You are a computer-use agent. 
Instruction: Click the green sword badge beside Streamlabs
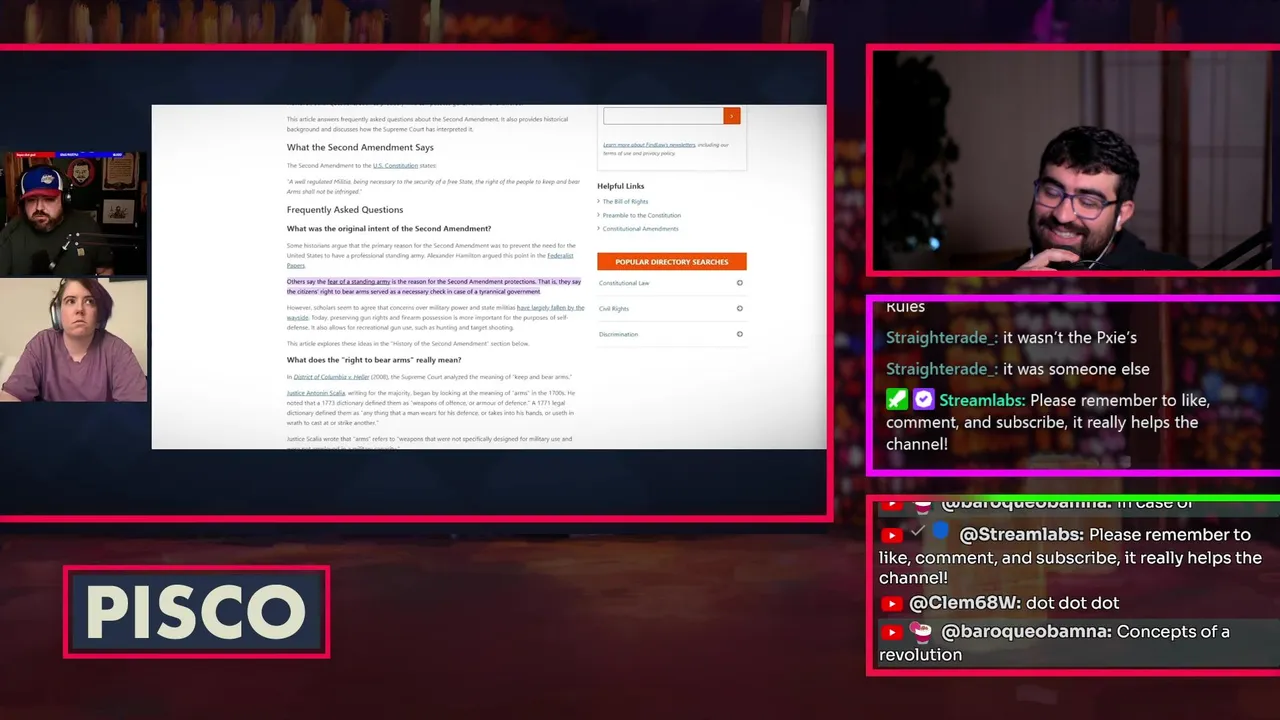pyautogui.click(x=897, y=400)
